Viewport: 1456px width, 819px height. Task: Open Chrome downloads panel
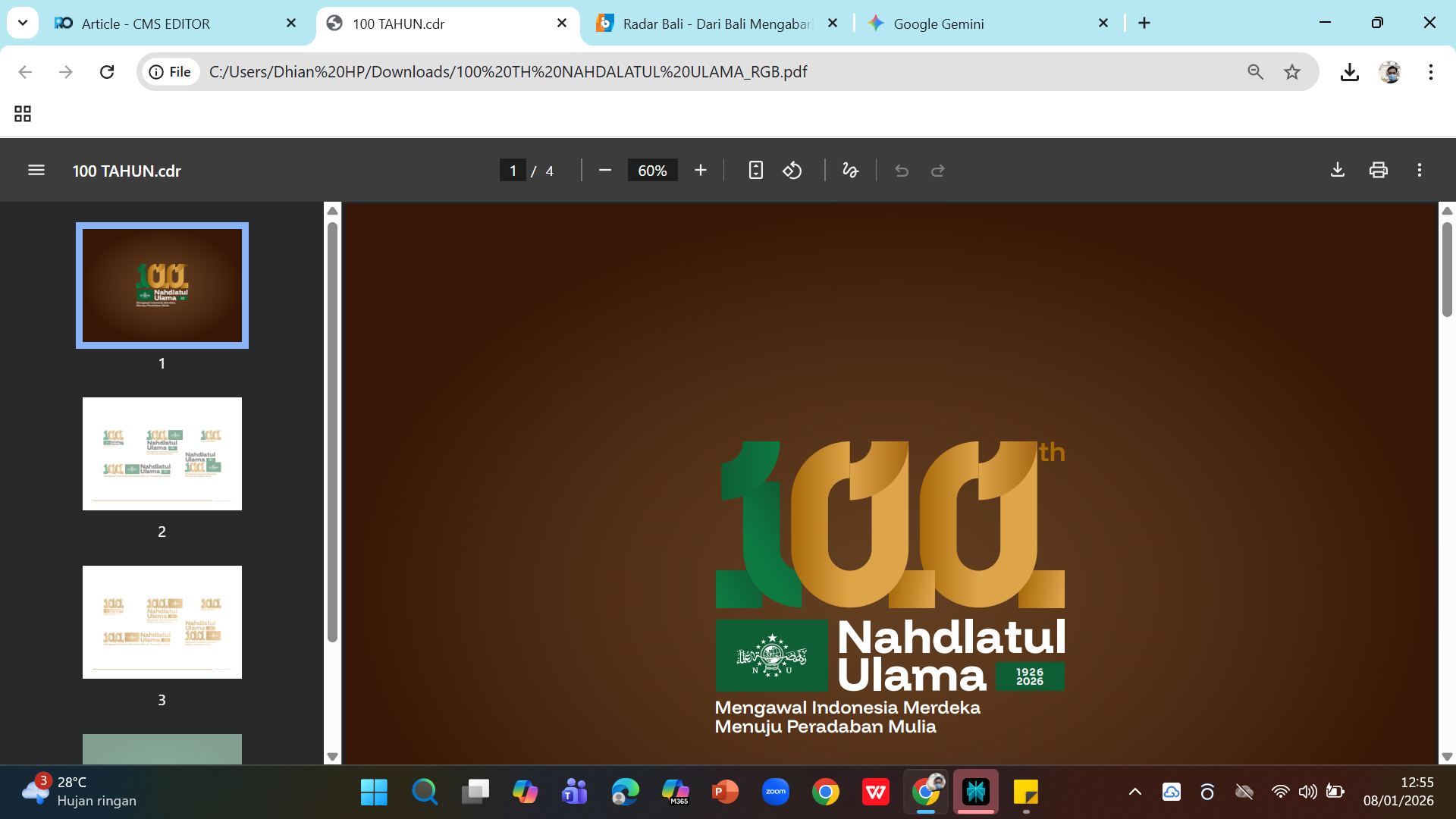[x=1350, y=72]
